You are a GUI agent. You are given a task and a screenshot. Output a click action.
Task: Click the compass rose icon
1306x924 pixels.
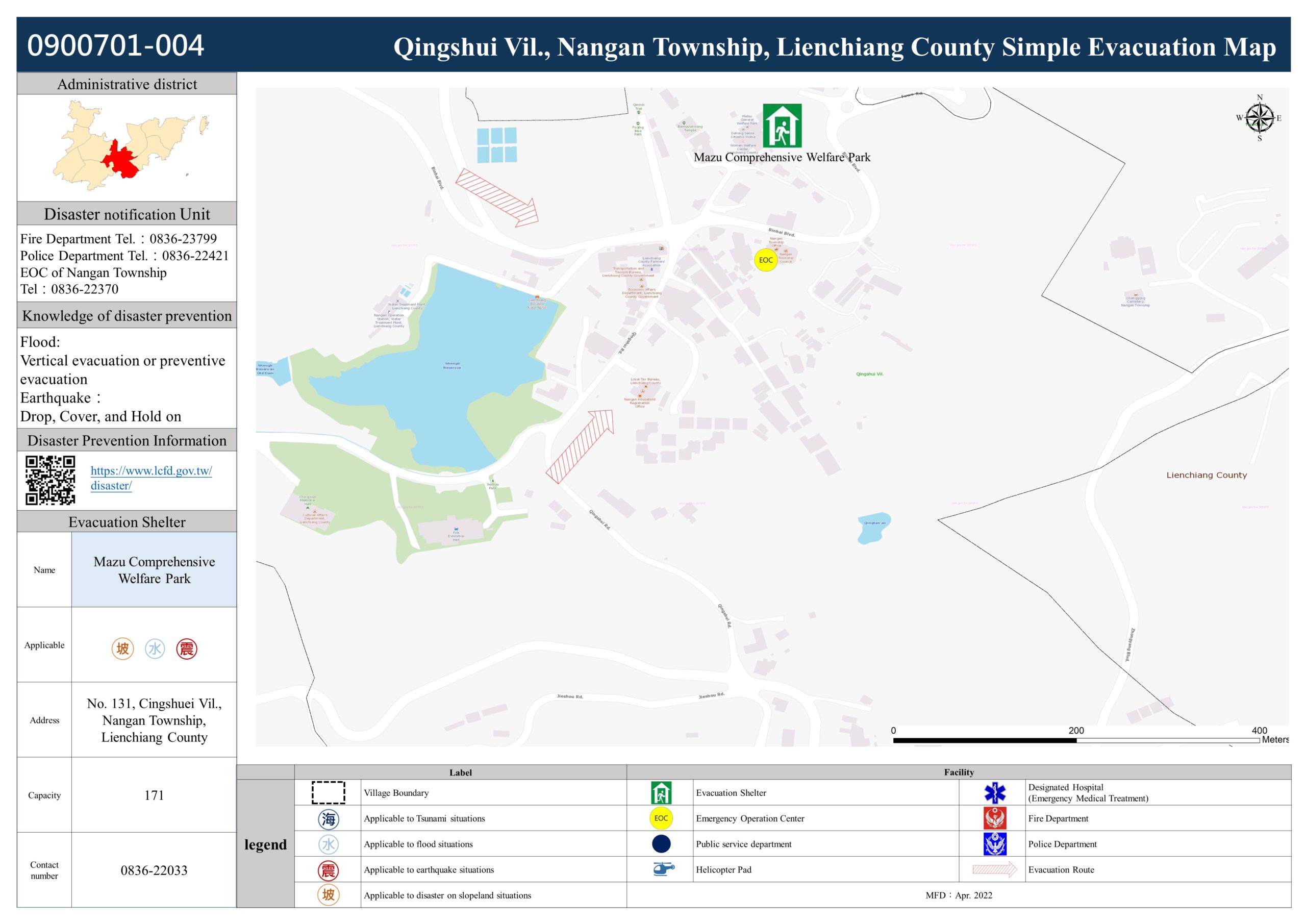[1260, 118]
